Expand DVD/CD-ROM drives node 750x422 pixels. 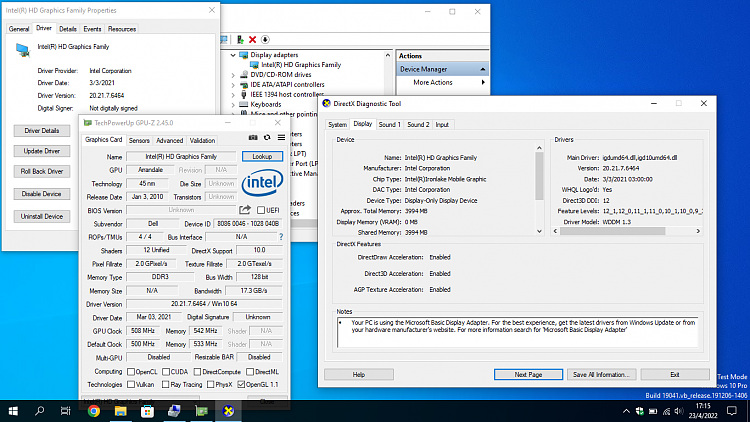tap(233, 75)
